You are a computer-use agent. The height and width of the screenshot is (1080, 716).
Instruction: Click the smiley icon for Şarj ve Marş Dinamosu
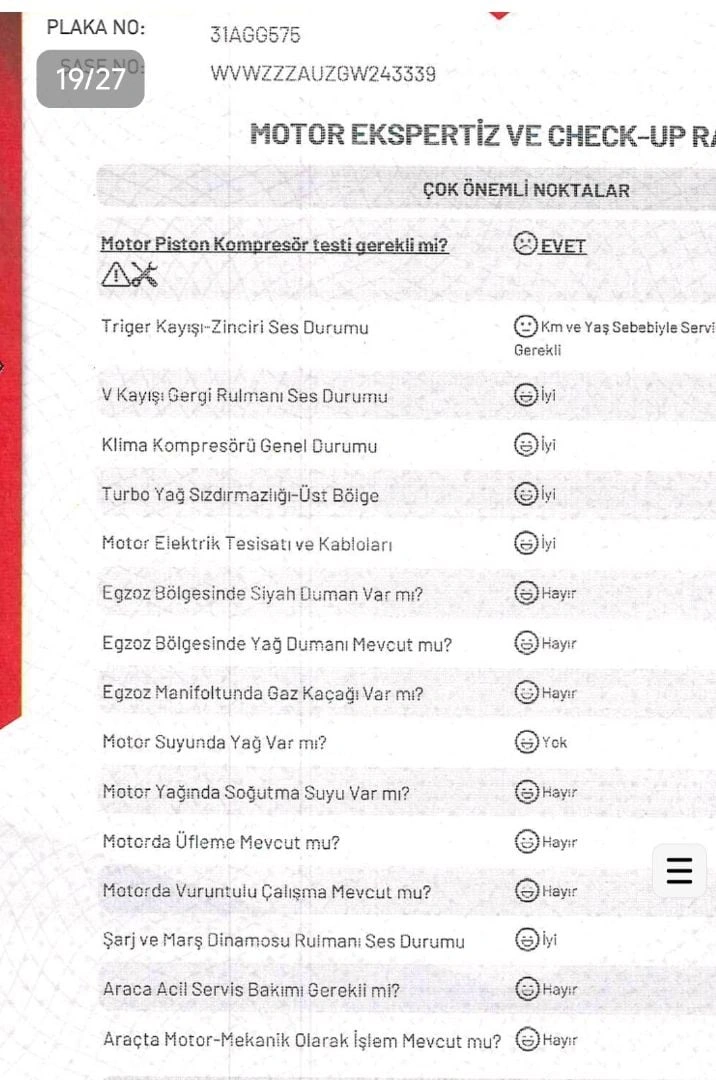click(x=527, y=939)
